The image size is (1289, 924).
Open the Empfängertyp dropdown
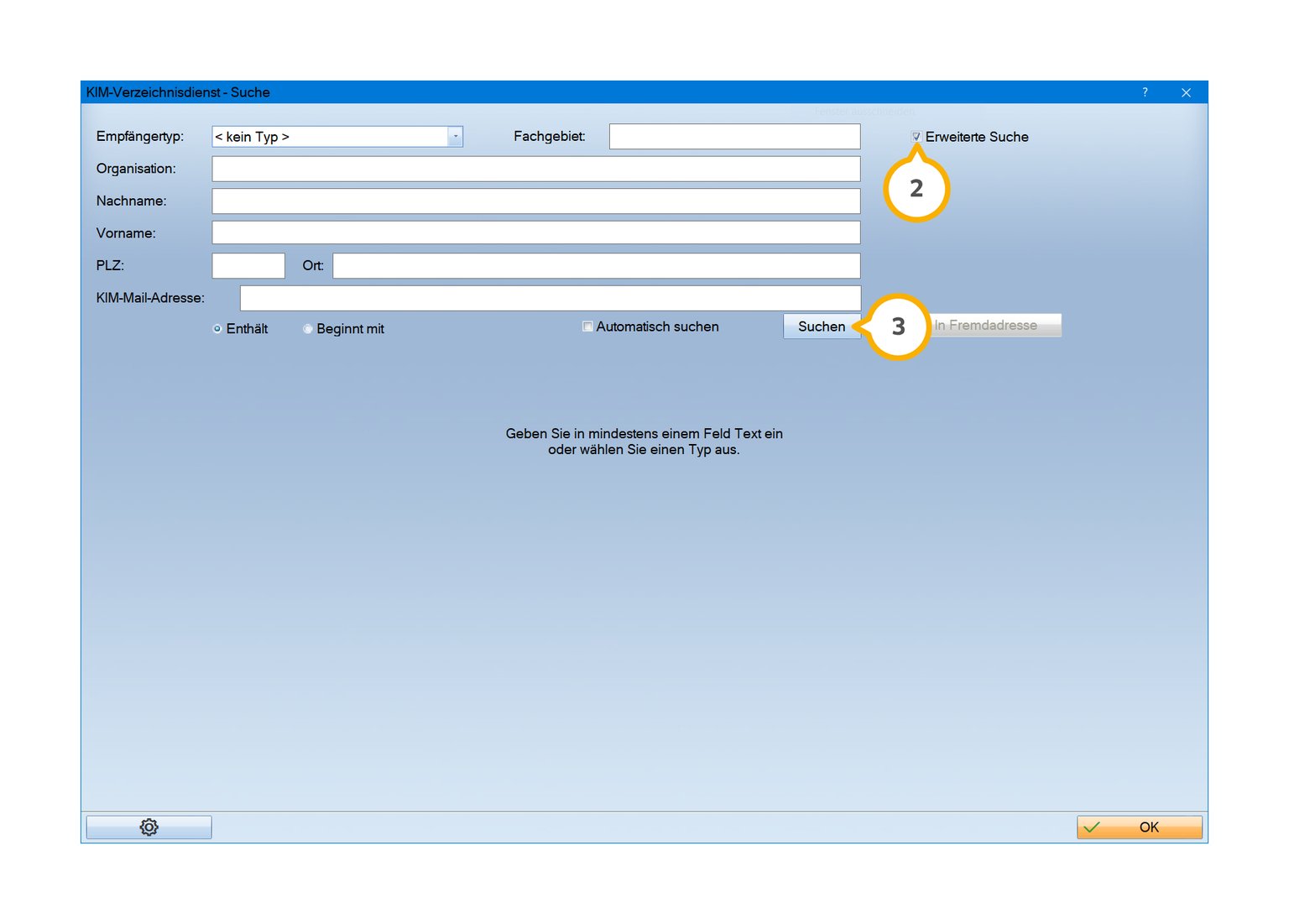(x=337, y=137)
